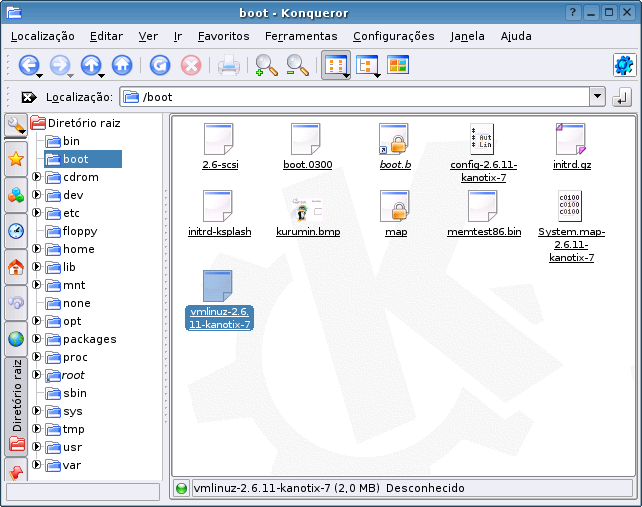The height and width of the screenshot is (507, 642).
Task: Open the location history combo dropdown
Action: coord(597,97)
